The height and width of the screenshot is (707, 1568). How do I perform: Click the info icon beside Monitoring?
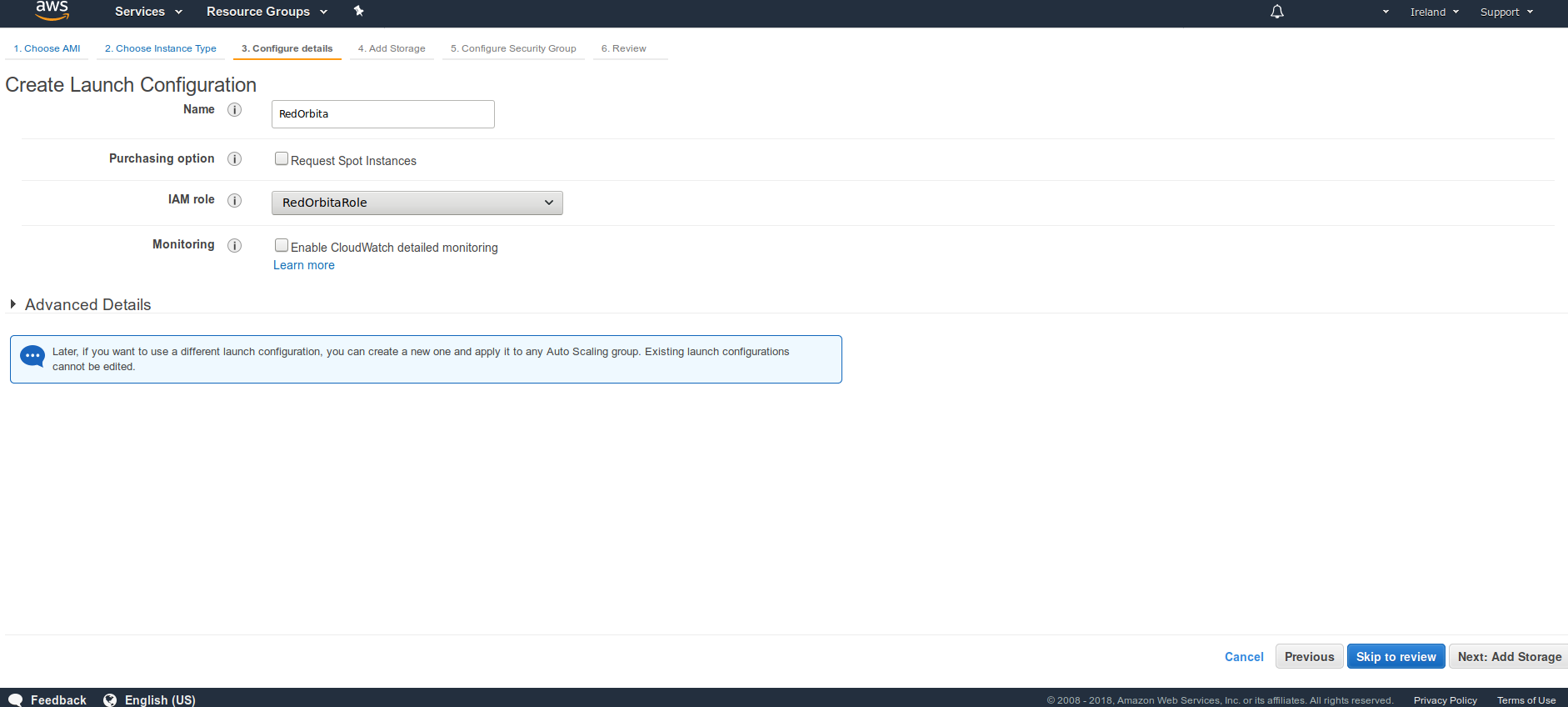235,245
